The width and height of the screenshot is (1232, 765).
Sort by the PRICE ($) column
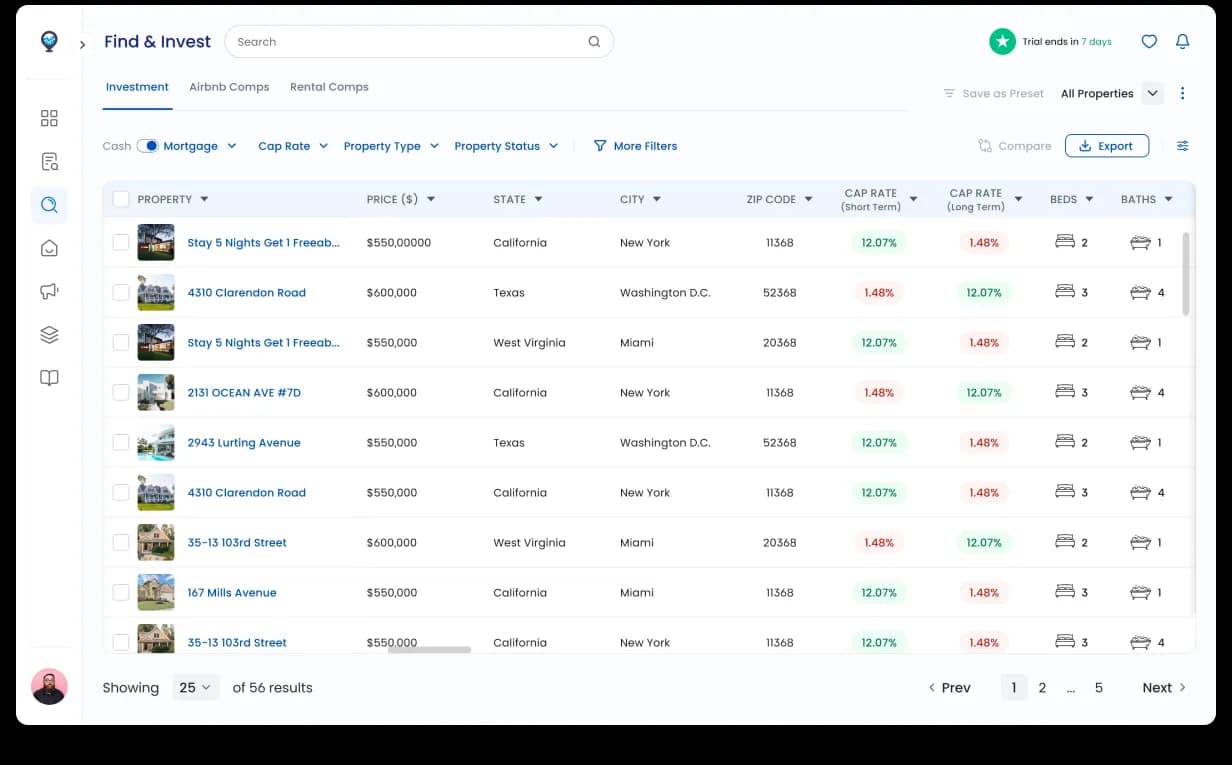(x=401, y=199)
